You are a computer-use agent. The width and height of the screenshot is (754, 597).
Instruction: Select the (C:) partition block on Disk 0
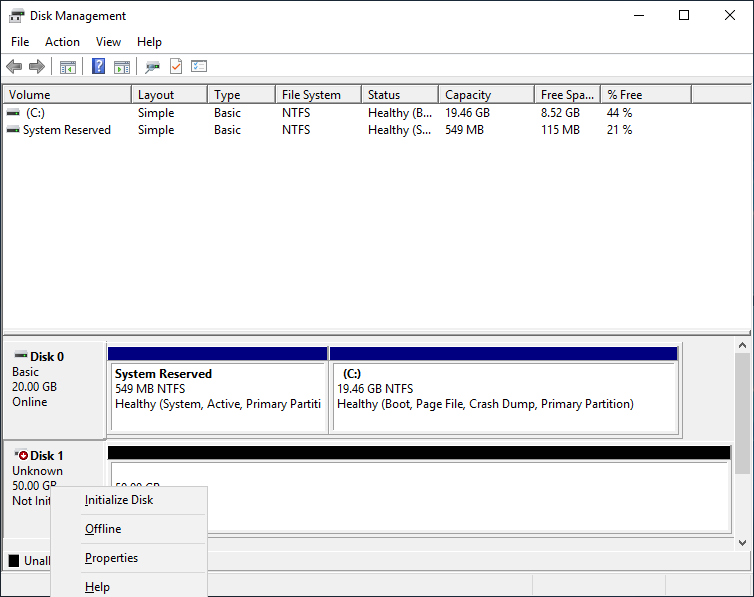[504, 390]
